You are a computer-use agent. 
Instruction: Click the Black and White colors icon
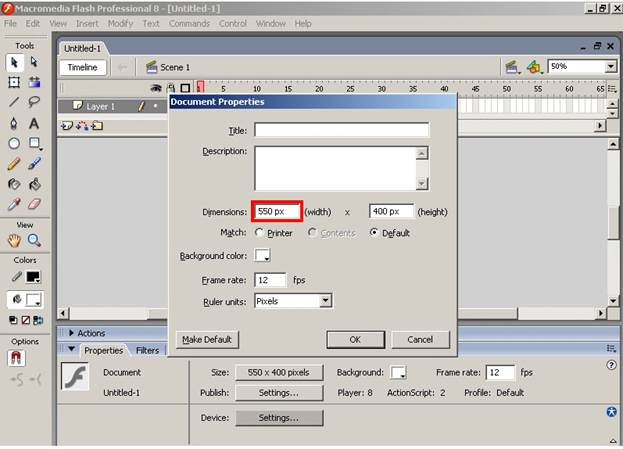pyautogui.click(x=13, y=320)
